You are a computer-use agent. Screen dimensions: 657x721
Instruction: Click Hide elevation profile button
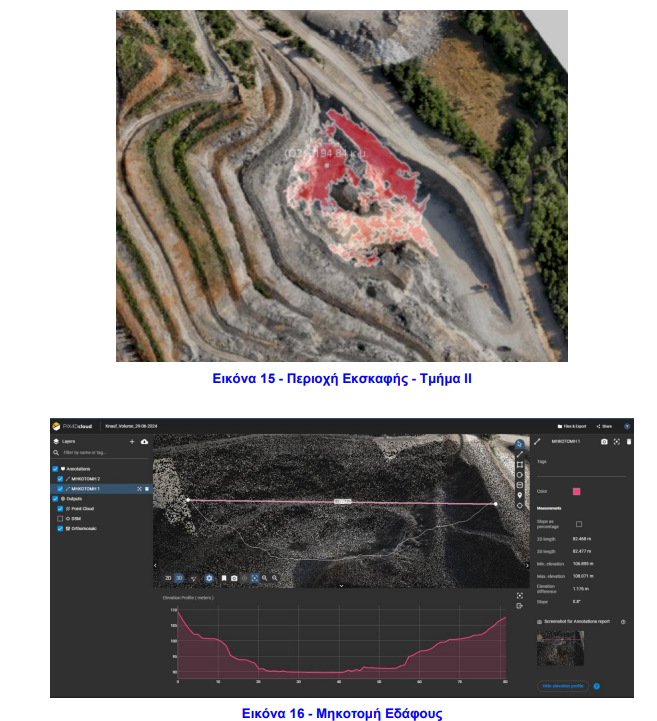[563, 686]
